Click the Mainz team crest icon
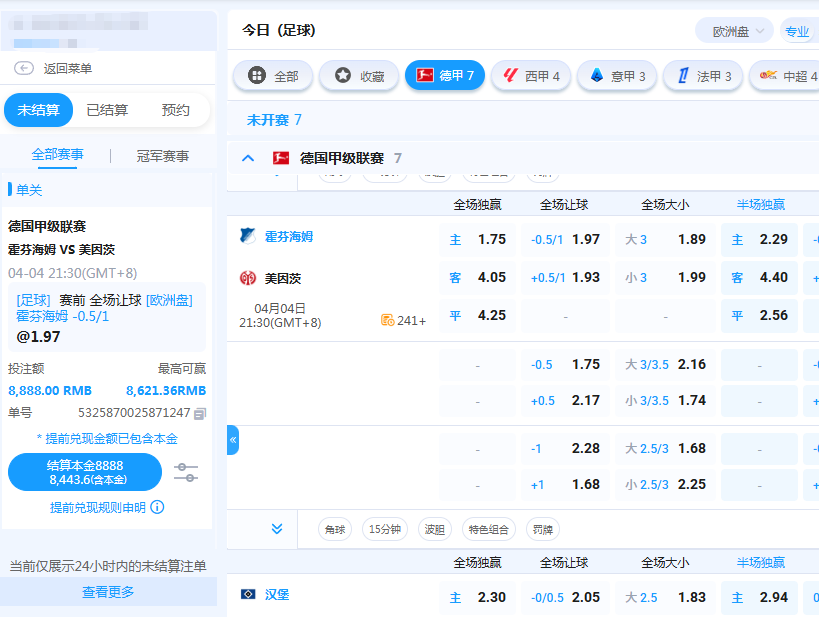Image resolution: width=819 pixels, height=617 pixels. pos(247,278)
